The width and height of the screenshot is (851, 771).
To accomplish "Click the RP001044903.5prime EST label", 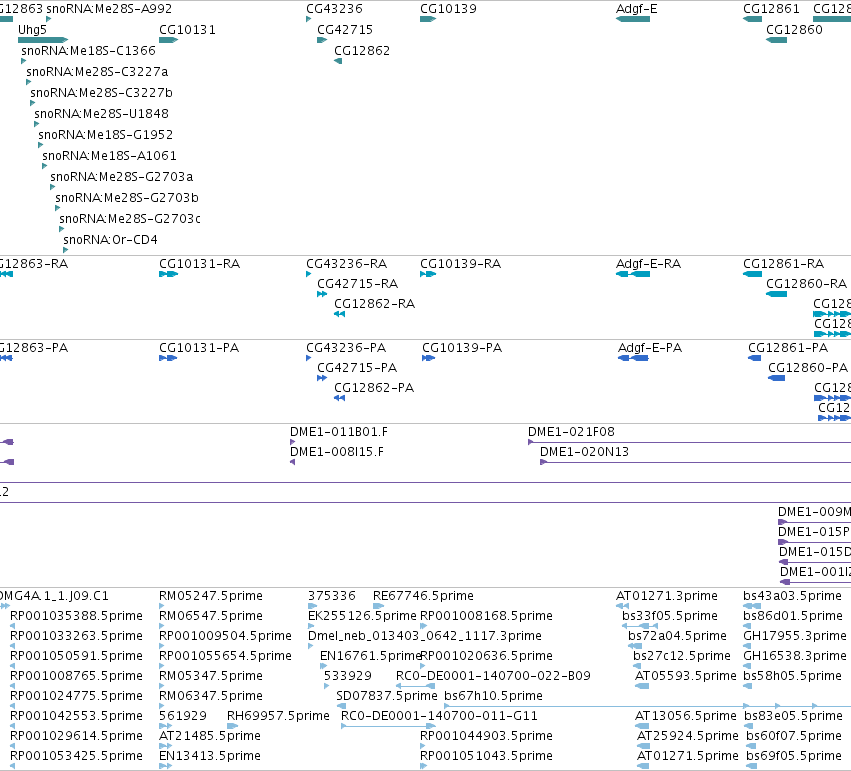I will tap(486, 736).
